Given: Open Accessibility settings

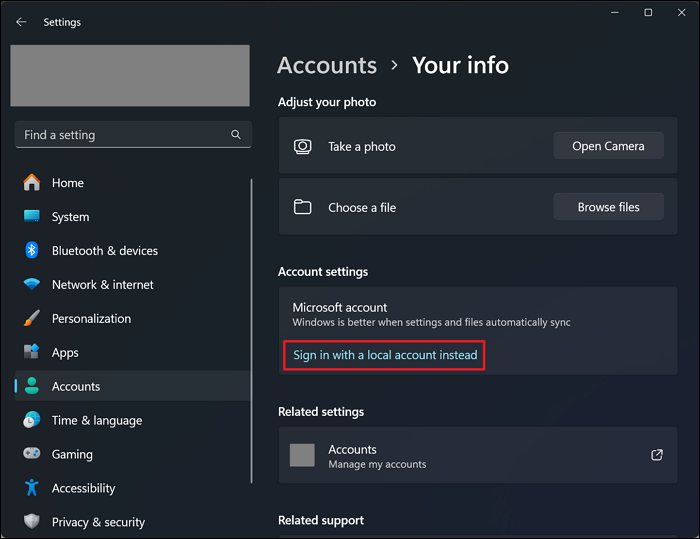Looking at the screenshot, I should pyautogui.click(x=83, y=489).
